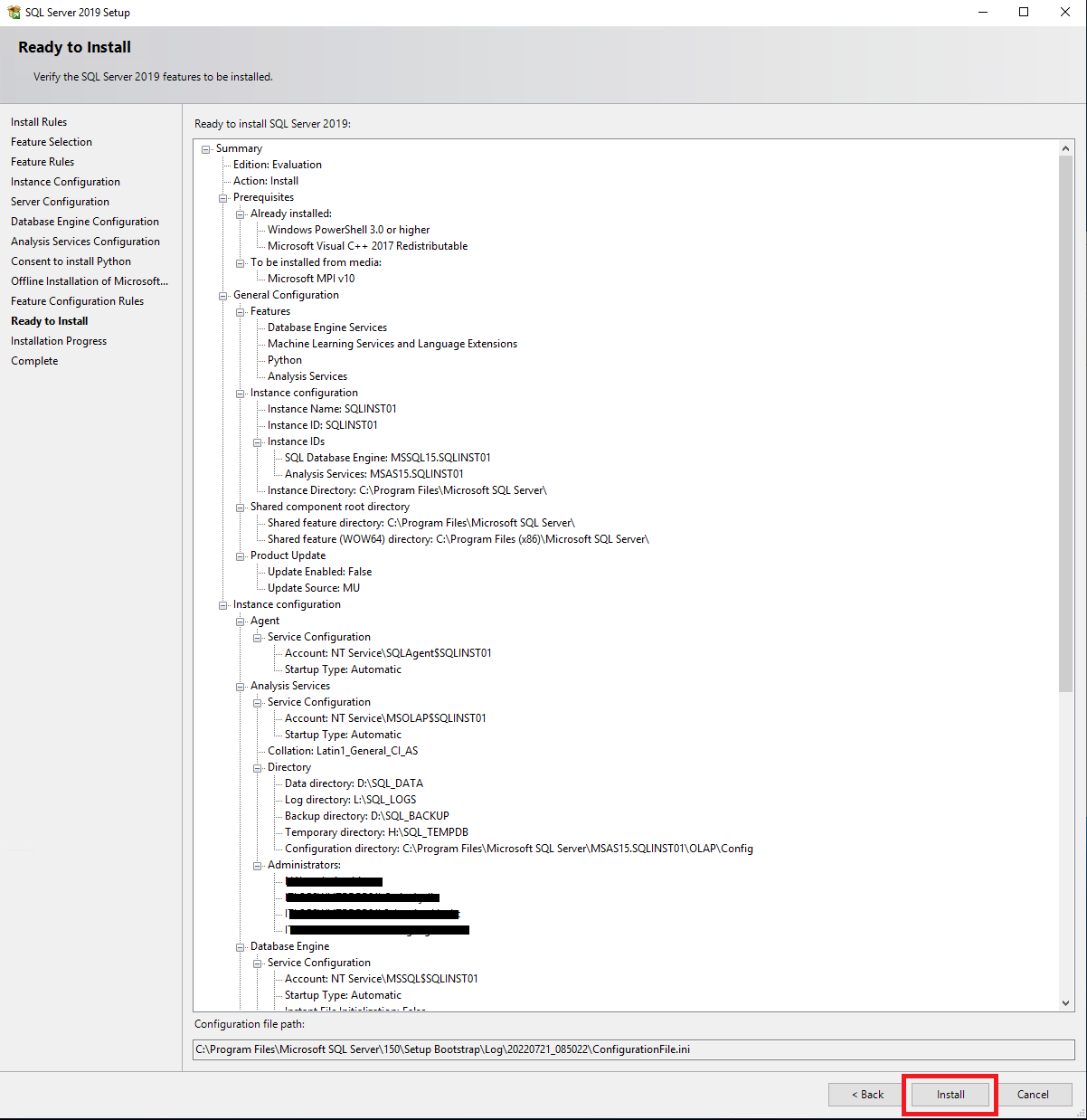Go back with the < Back button

coord(867,1095)
